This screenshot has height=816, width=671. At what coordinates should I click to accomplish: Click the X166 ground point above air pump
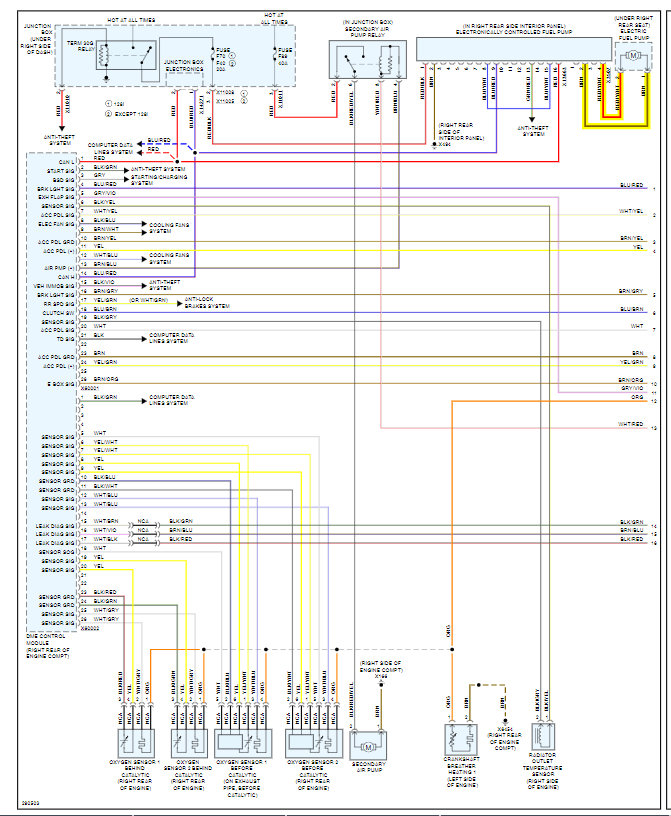point(381,684)
